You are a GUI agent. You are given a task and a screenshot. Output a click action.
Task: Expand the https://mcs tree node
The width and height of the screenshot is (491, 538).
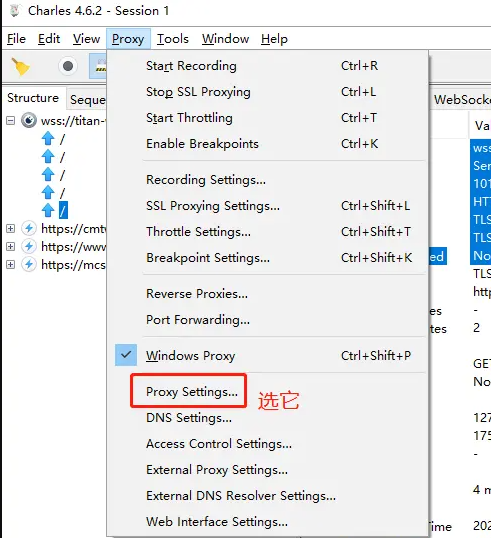tap(11, 265)
